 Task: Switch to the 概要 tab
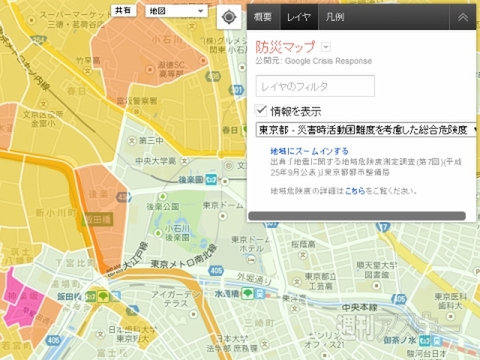263,17
